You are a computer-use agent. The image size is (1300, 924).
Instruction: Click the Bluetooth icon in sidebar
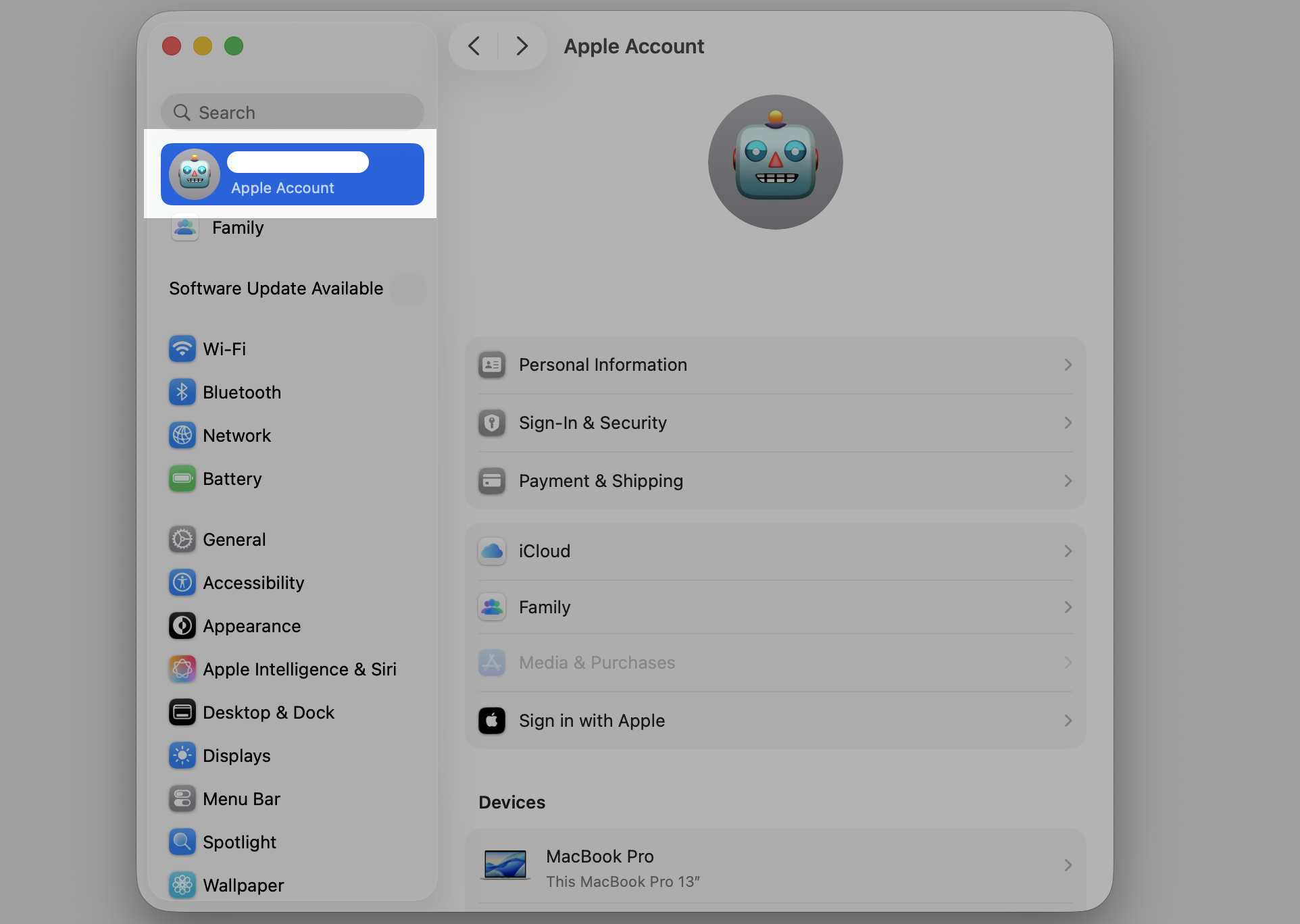coord(182,392)
